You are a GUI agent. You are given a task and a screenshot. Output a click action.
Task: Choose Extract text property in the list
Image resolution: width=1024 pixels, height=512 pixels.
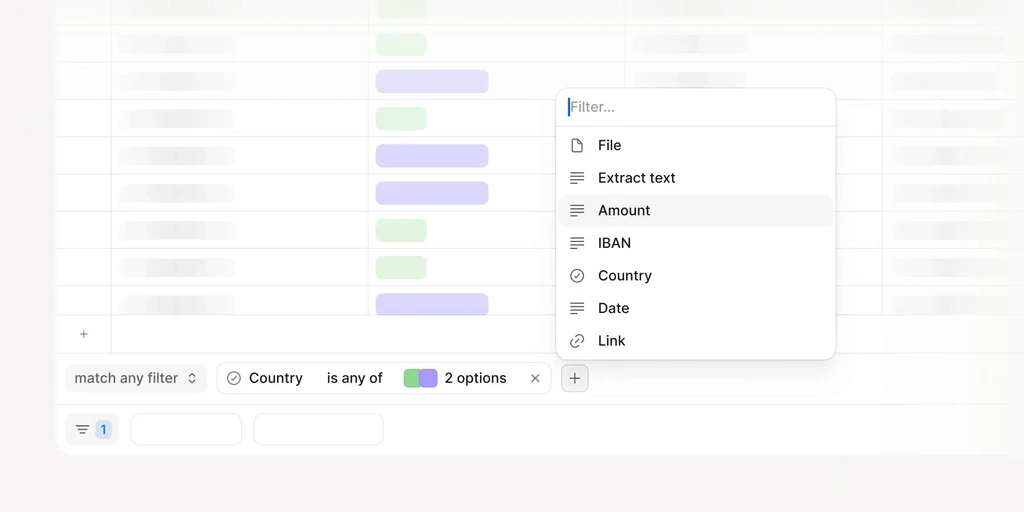click(x=696, y=178)
